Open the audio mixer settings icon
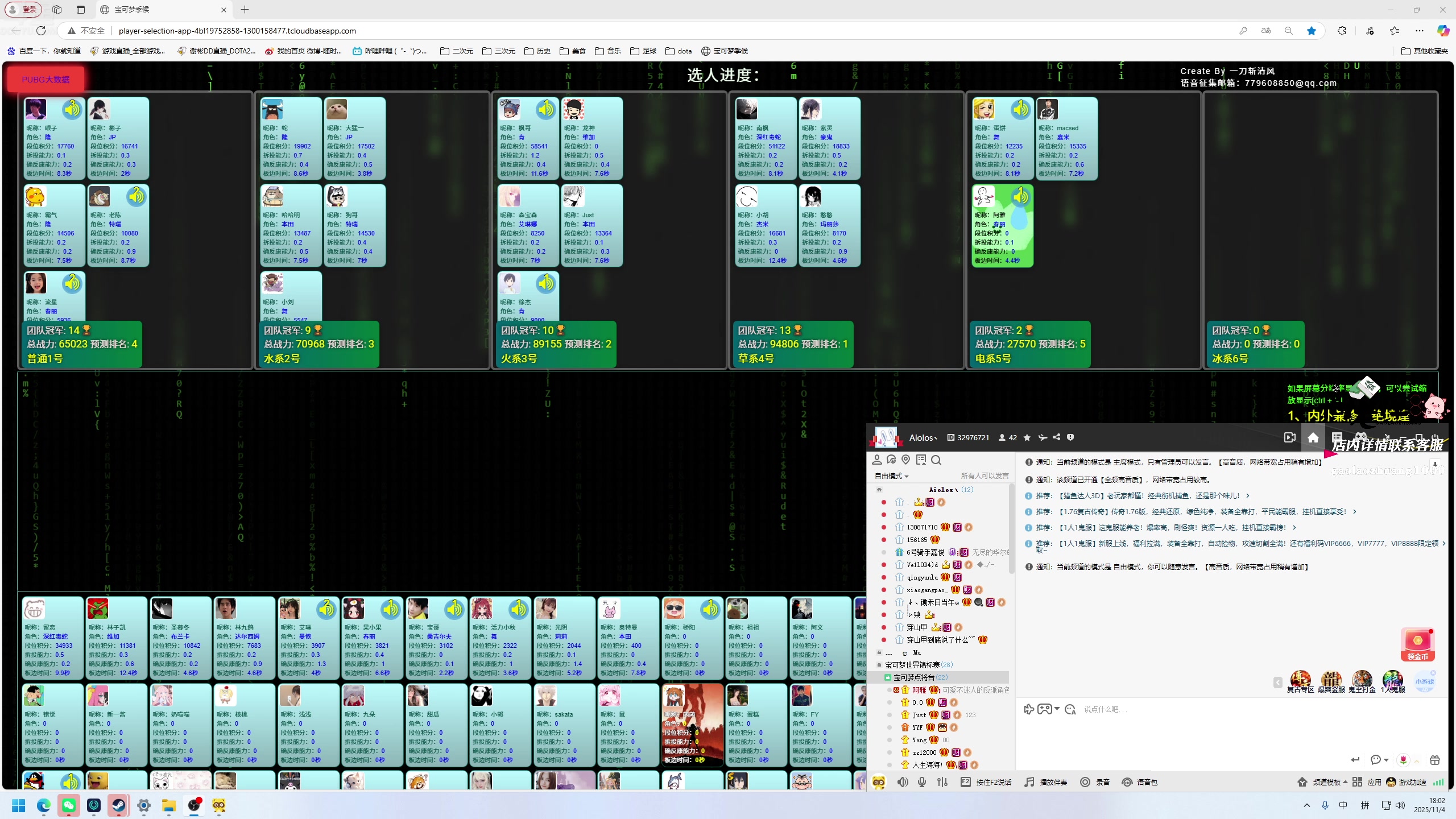This screenshot has width=1456, height=819. [942, 782]
